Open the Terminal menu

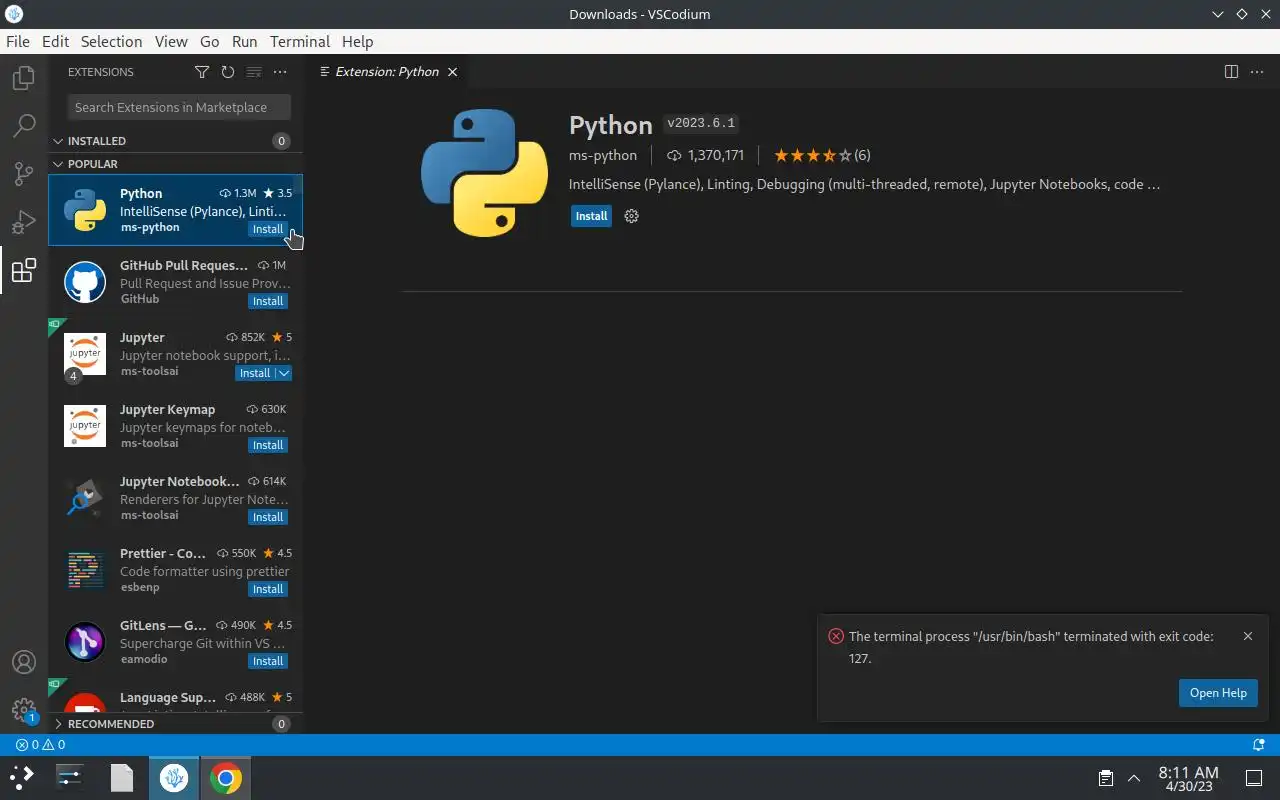coord(300,41)
